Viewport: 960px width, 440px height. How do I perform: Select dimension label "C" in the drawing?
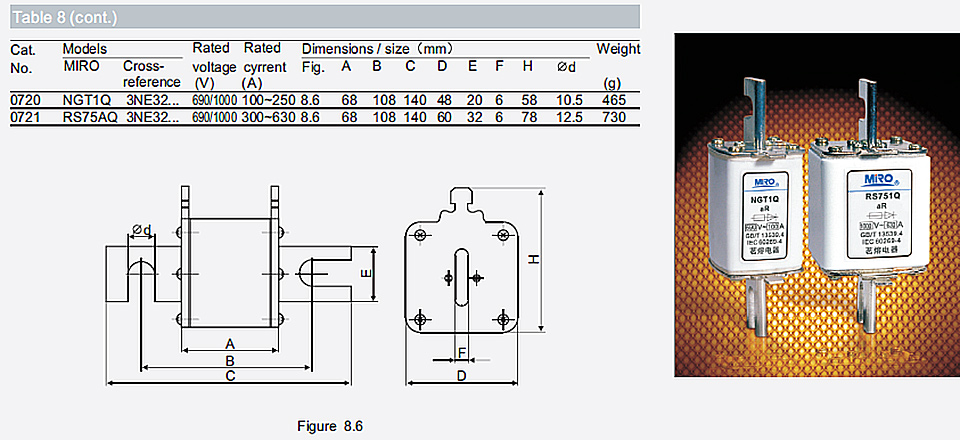(230, 376)
